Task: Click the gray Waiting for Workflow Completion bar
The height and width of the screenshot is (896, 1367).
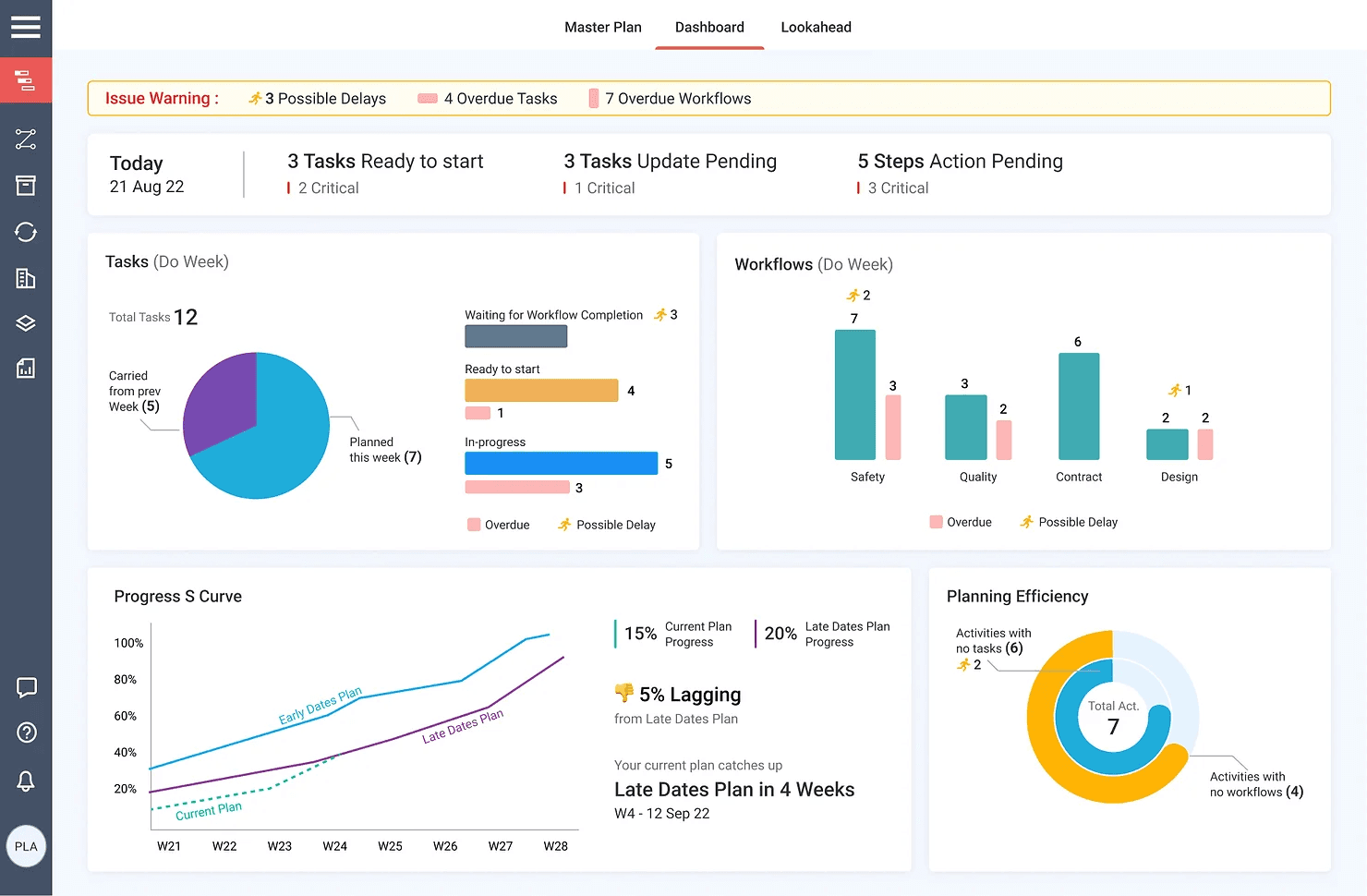Action: pyautogui.click(x=515, y=336)
